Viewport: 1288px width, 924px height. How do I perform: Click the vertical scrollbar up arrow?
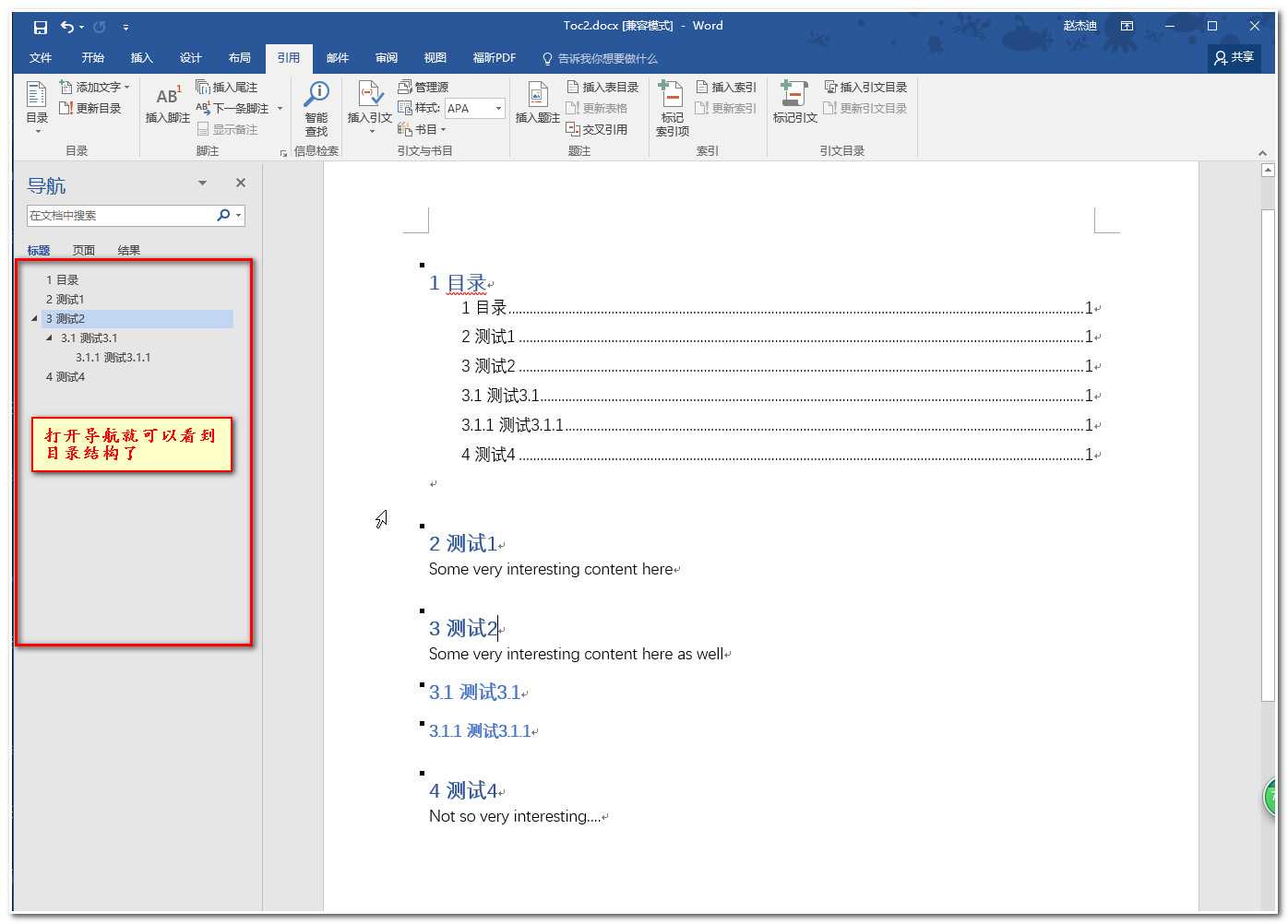(1268, 171)
